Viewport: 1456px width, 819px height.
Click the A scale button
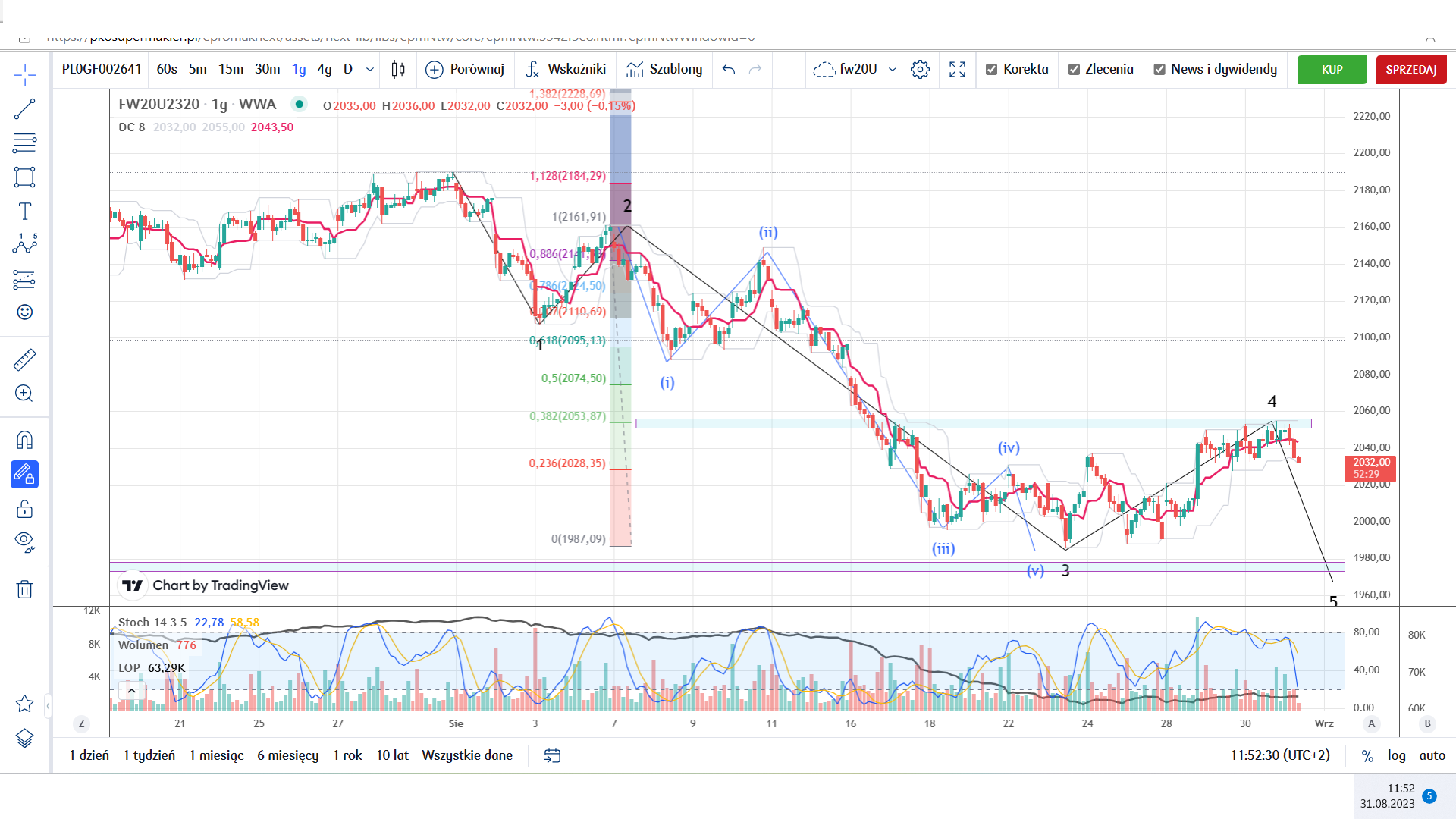click(x=1371, y=723)
